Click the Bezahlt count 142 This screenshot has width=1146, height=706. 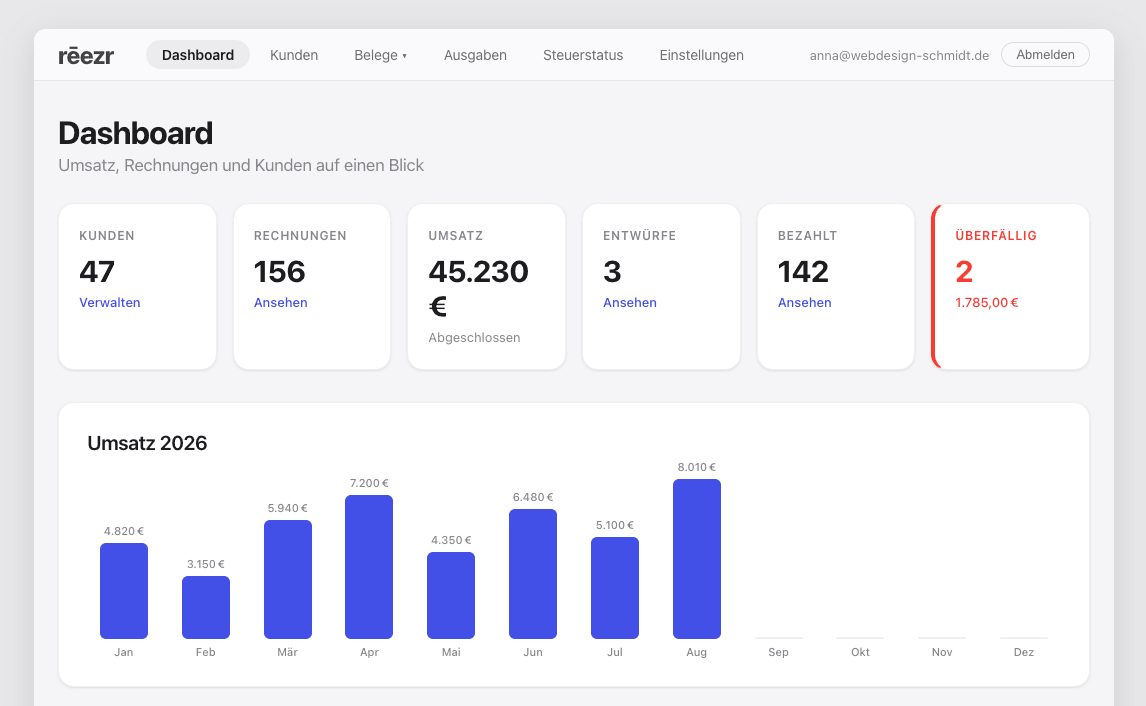pos(803,272)
